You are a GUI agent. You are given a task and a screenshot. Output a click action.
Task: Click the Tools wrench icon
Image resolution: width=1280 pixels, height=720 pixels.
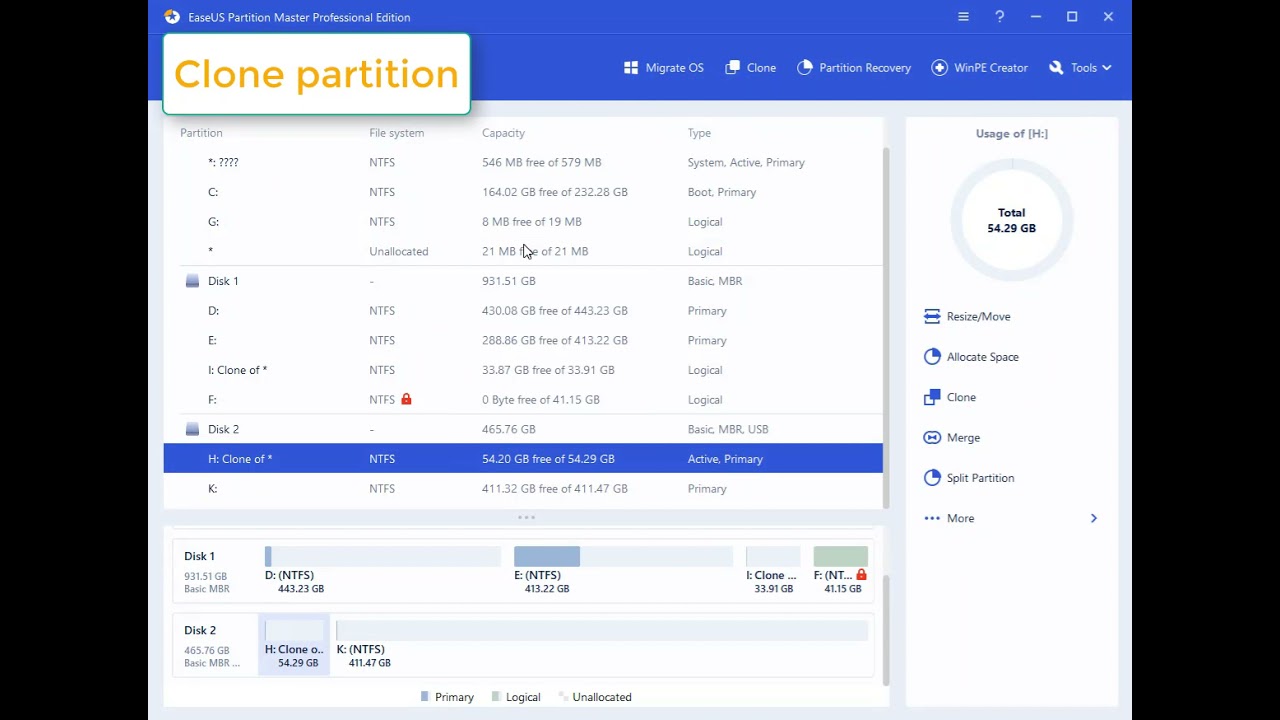[x=1056, y=68]
